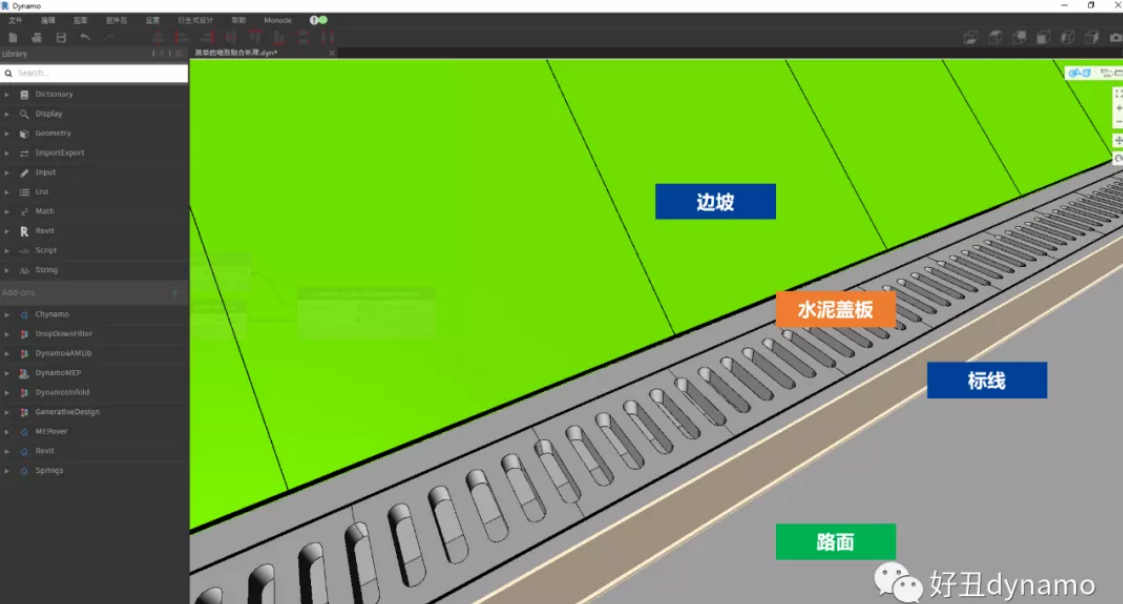Expand the Math category arrow
This screenshot has height=604, width=1123.
pyautogui.click(x=6, y=211)
